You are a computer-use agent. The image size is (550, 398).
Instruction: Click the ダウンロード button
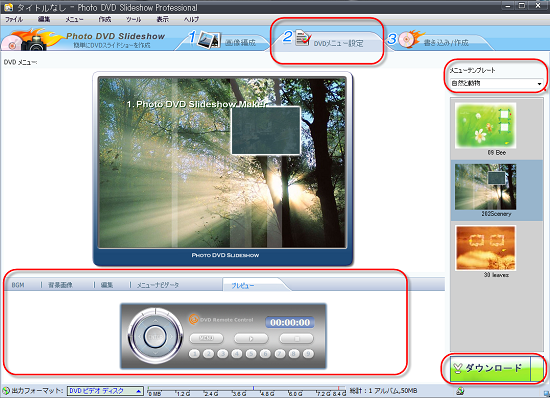click(490, 368)
